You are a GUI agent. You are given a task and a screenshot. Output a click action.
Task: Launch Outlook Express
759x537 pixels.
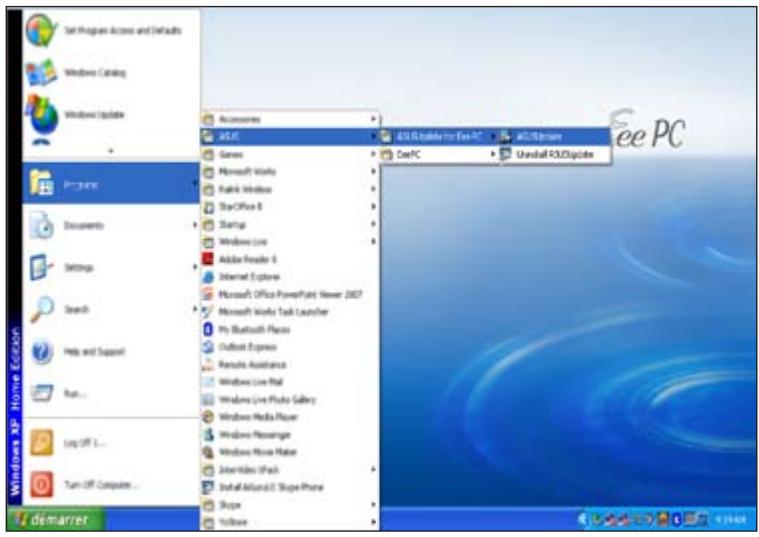290,347
